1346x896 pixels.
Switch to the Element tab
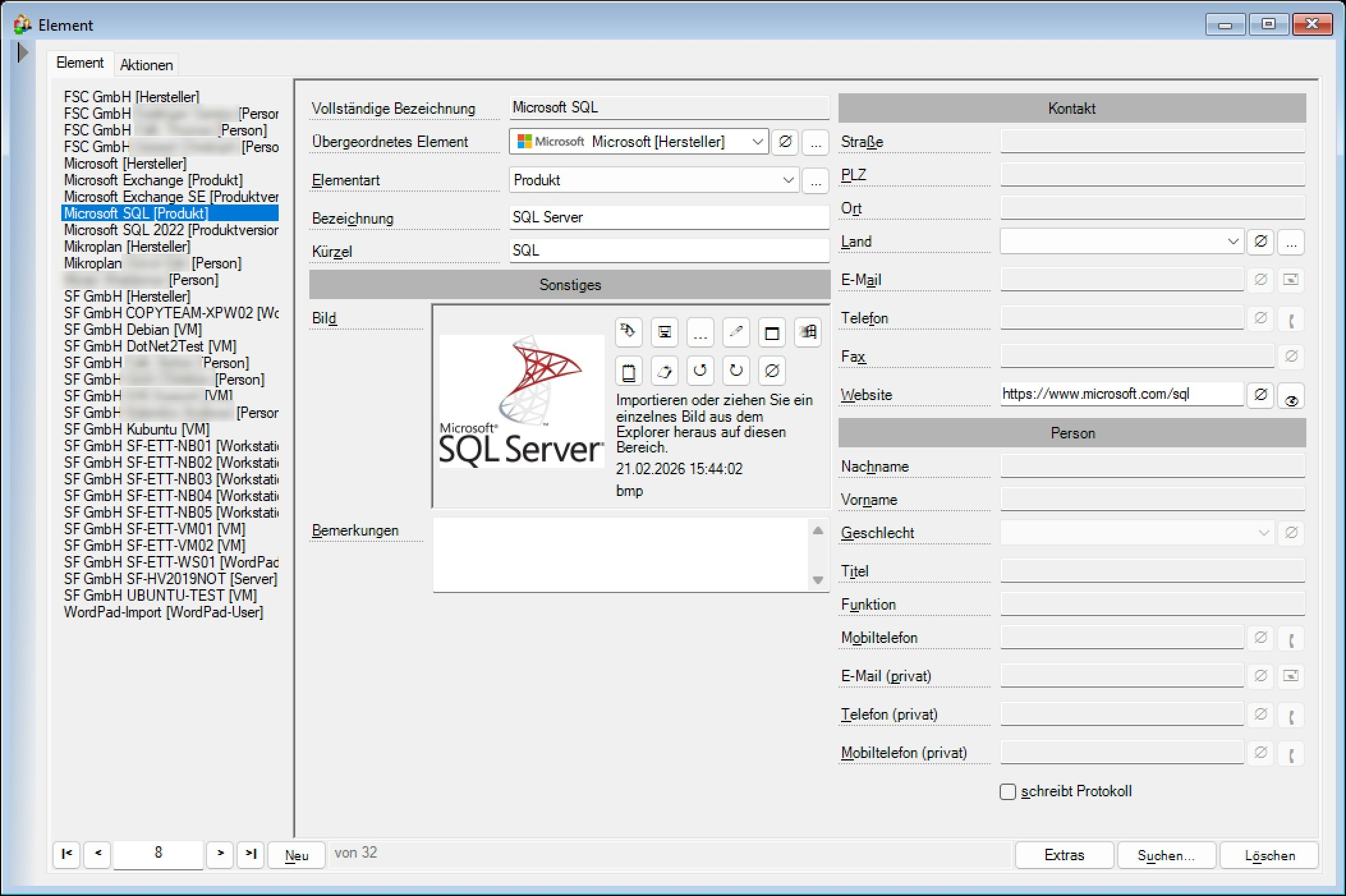[81, 63]
